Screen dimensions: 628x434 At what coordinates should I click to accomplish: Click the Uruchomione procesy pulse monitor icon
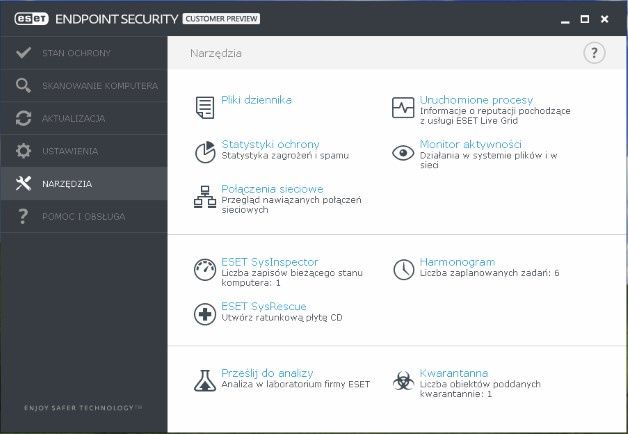[x=403, y=107]
